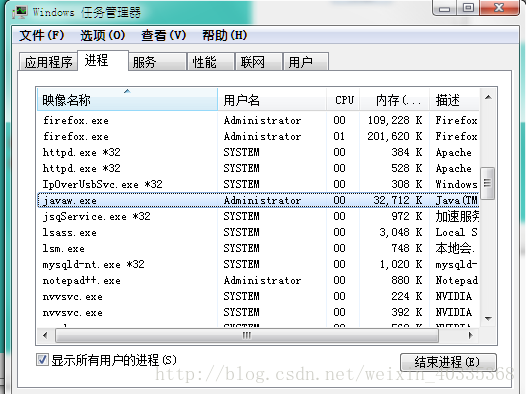Click vertical scrollbar down arrow
The height and width of the screenshot is (394, 526).
click(x=488, y=318)
